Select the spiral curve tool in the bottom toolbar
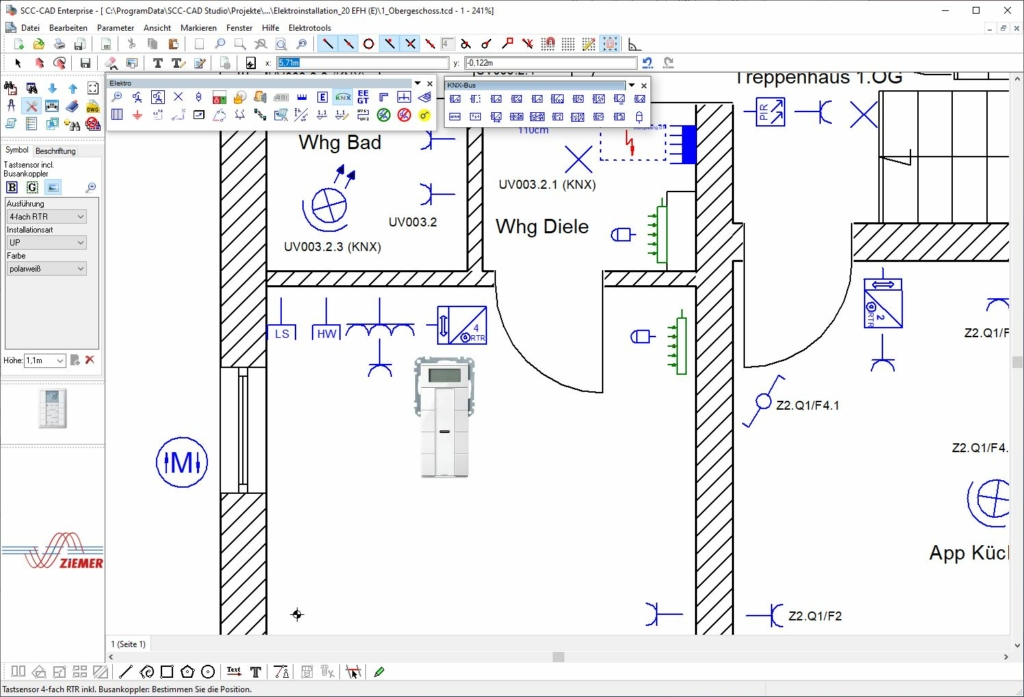Image resolution: width=1024 pixels, height=697 pixels. pyautogui.click(x=147, y=672)
